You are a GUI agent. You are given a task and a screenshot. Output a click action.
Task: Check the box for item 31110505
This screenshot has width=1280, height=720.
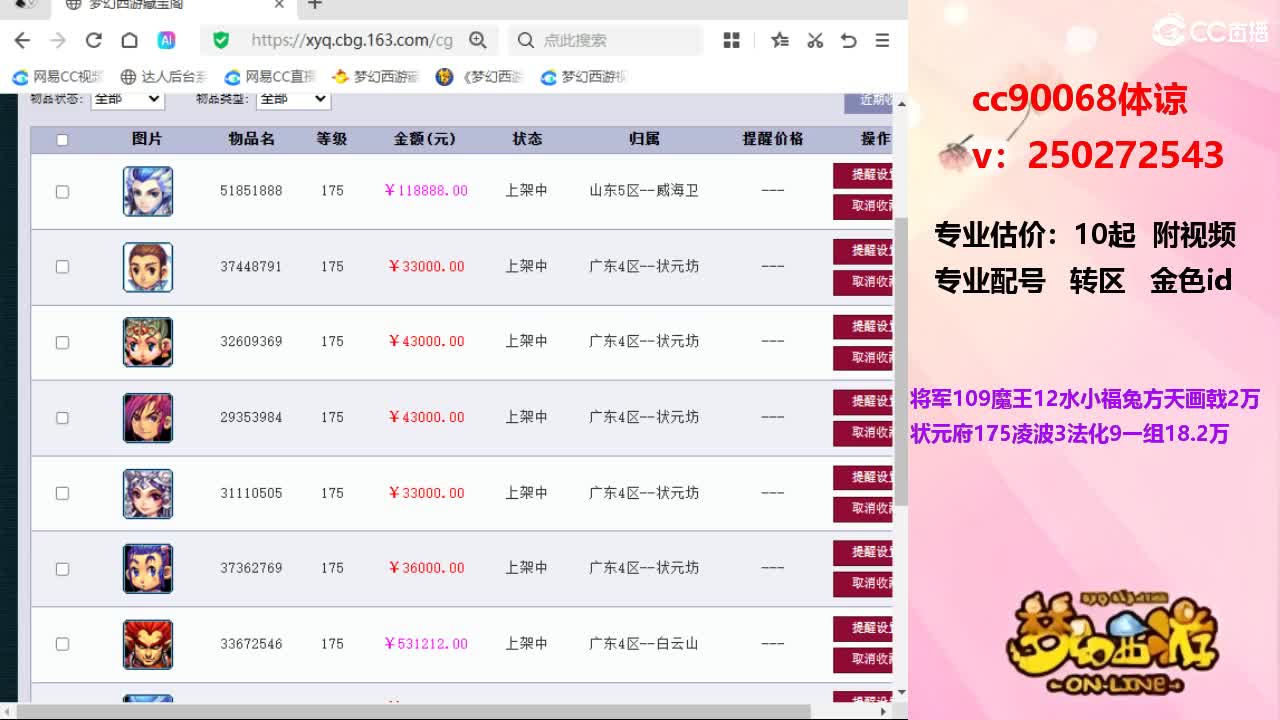(62, 493)
